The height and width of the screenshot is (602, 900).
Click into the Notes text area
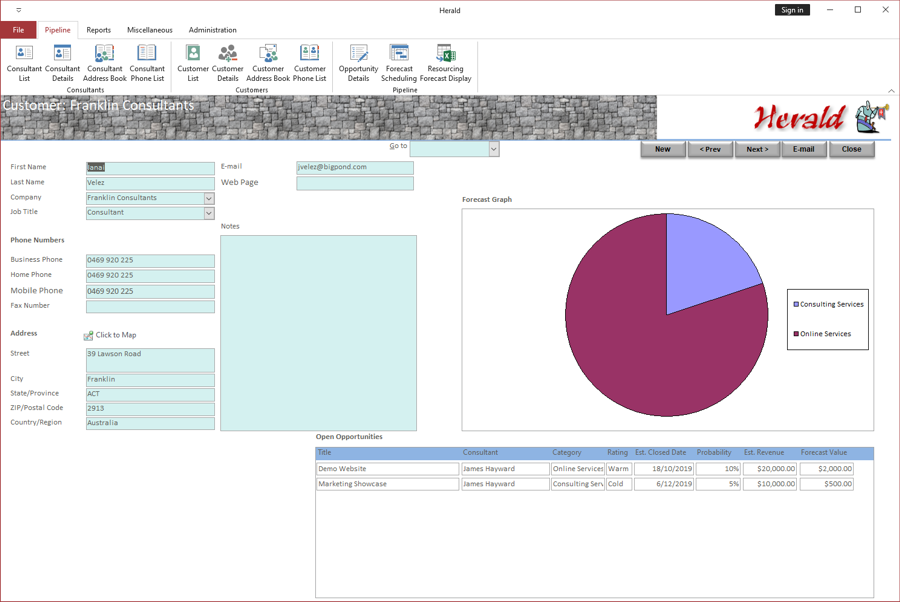coord(319,333)
